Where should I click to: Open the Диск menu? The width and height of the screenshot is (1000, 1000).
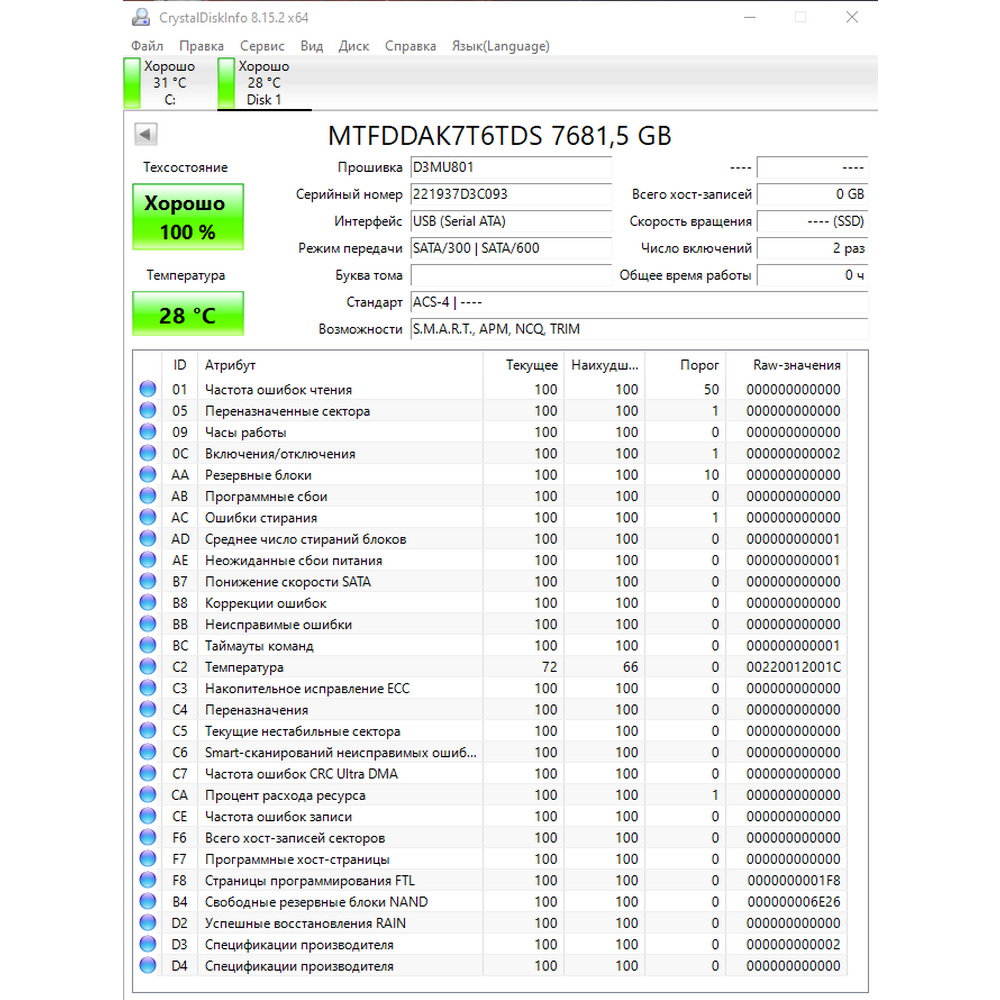click(x=354, y=46)
